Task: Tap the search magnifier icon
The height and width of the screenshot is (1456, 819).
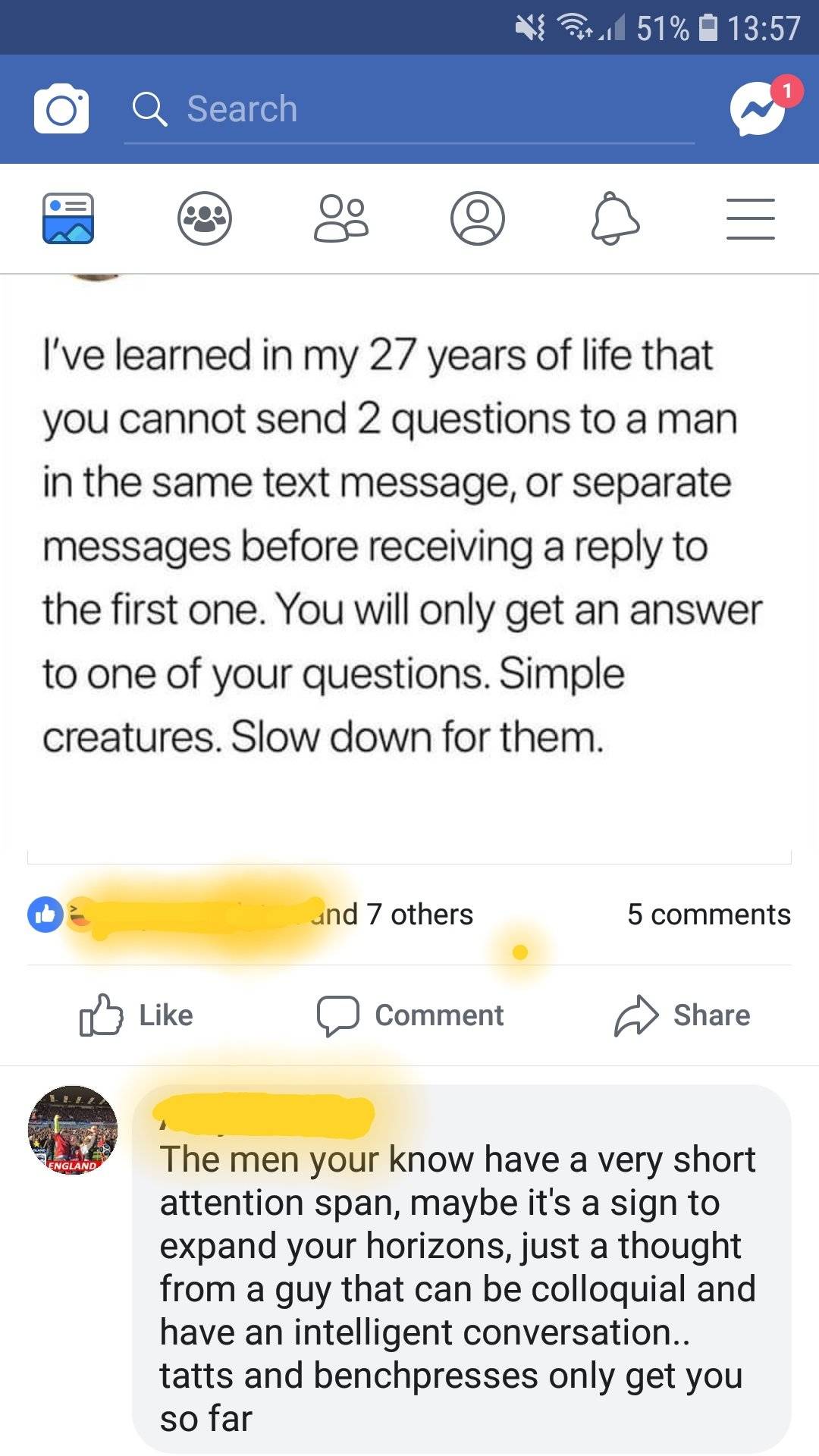Action: pos(149,109)
